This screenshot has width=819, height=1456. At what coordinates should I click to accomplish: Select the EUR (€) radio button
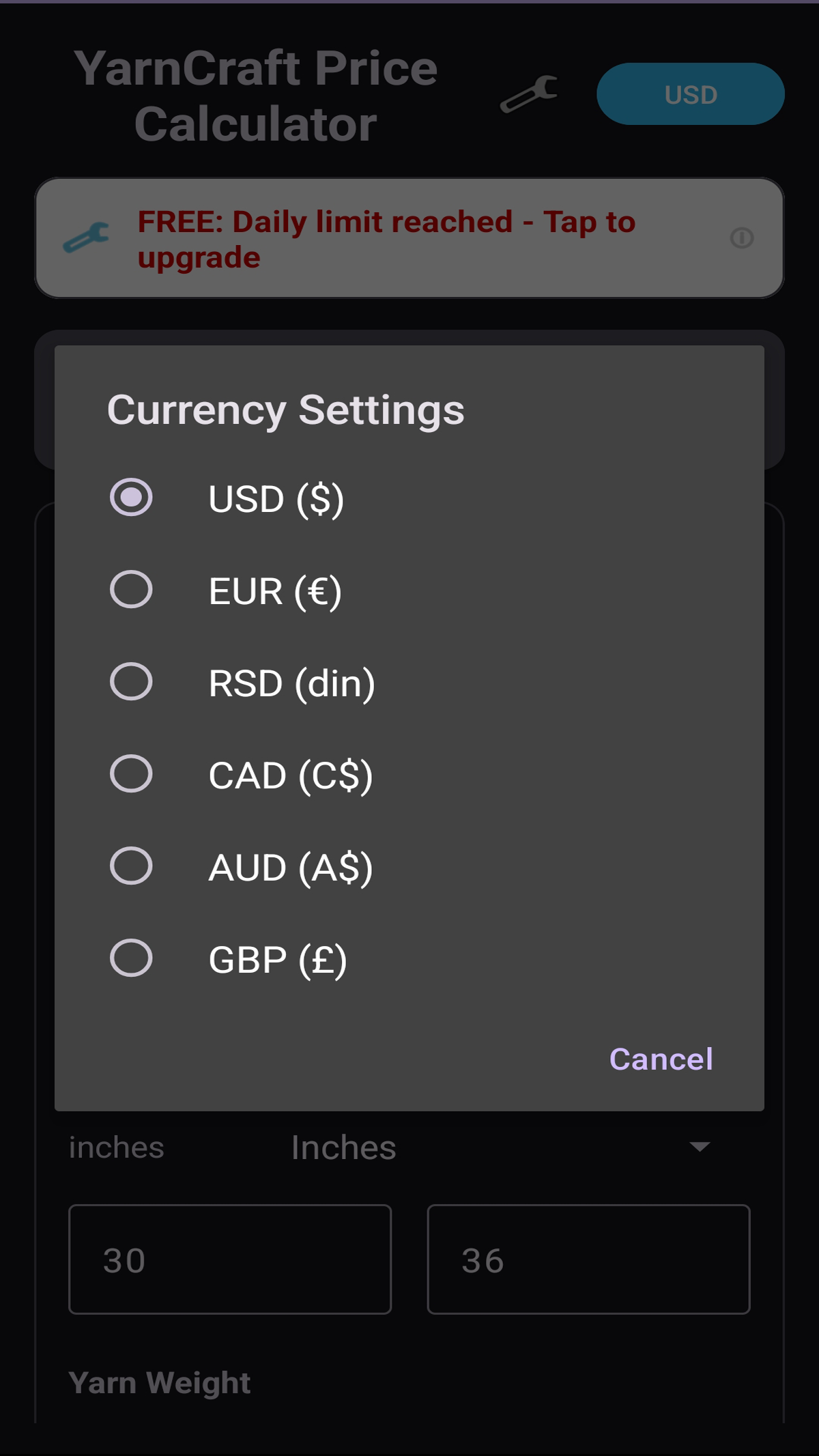(131, 590)
